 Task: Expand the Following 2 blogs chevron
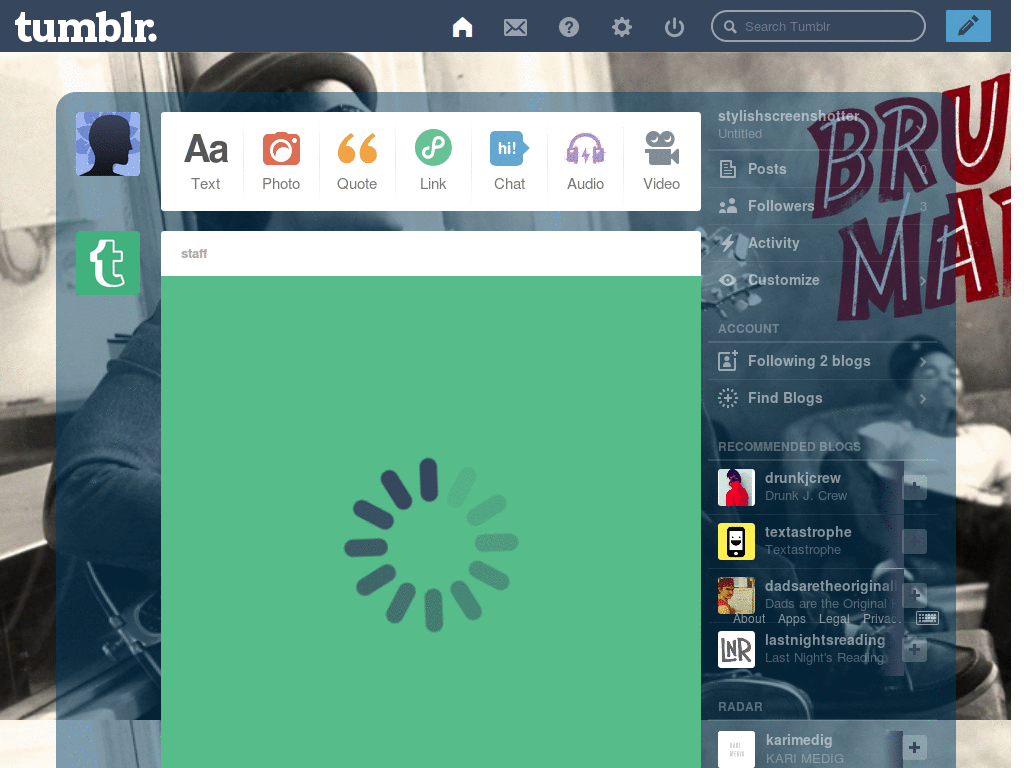[923, 361]
